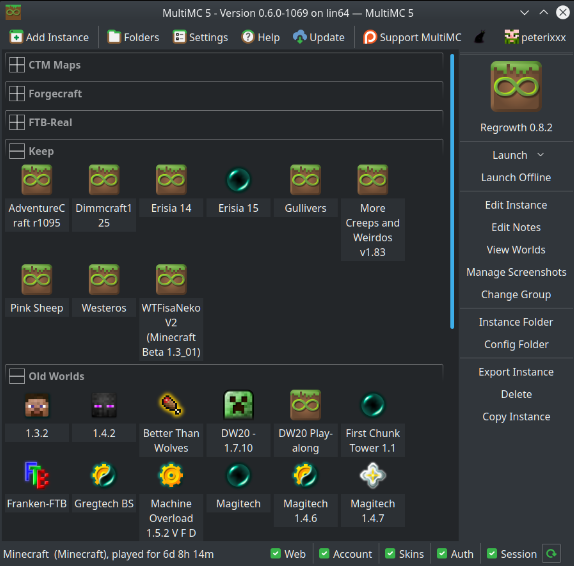The image size is (574, 566).
Task: Click the Account service status indicator
Action: pyautogui.click(x=346, y=554)
